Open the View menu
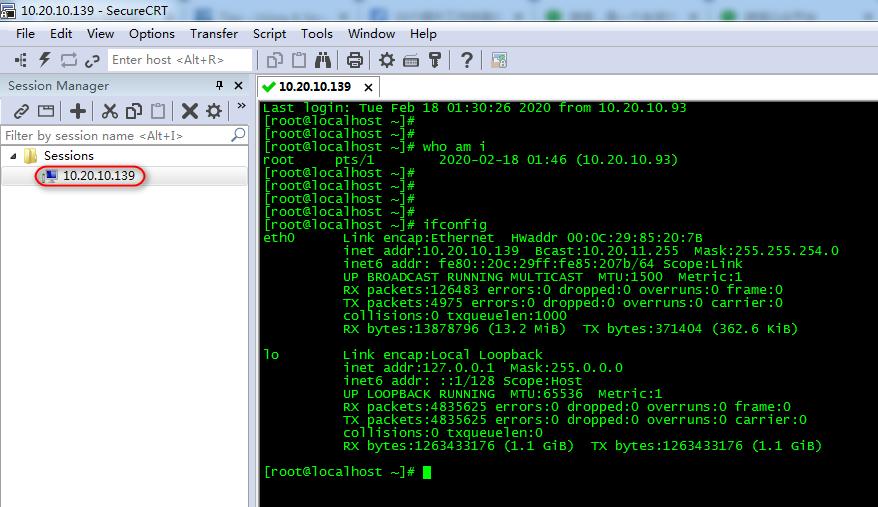878x507 pixels. [x=100, y=34]
